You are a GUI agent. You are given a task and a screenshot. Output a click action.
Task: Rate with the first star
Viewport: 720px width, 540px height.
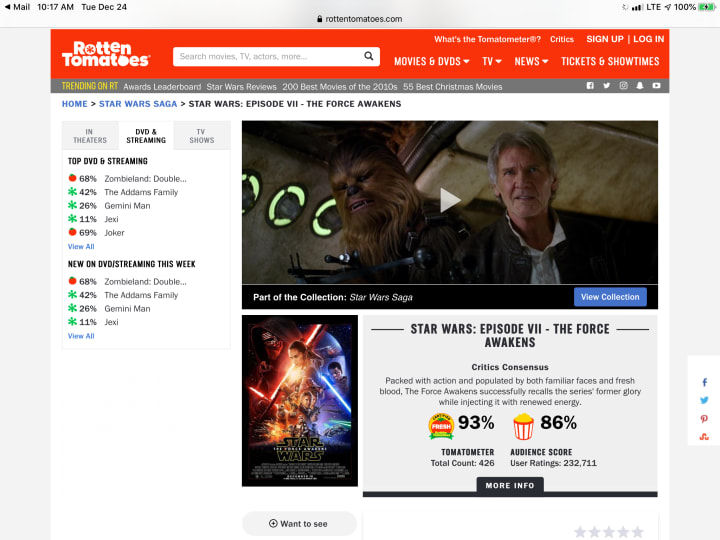pyautogui.click(x=580, y=532)
